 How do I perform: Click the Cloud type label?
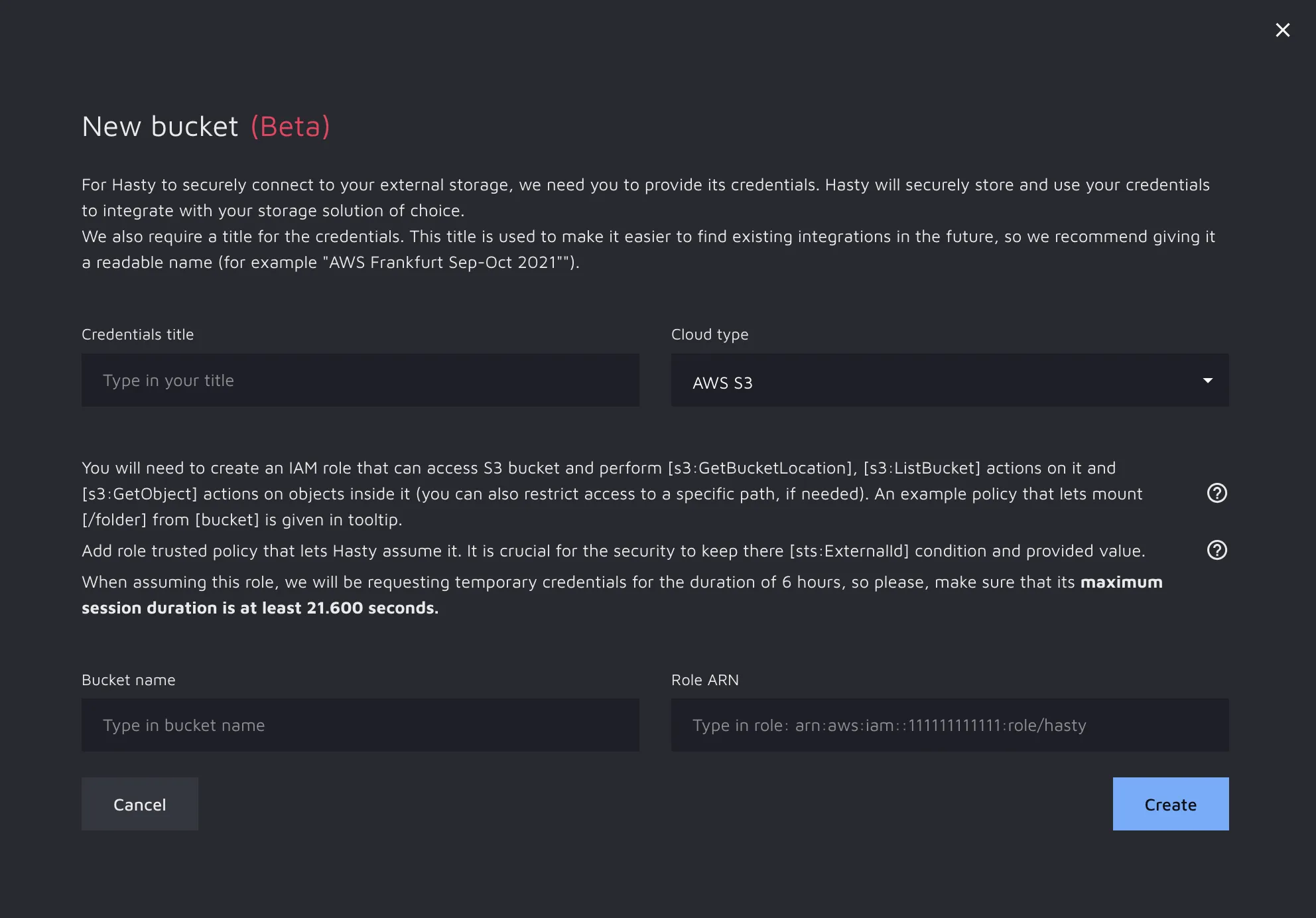click(709, 334)
